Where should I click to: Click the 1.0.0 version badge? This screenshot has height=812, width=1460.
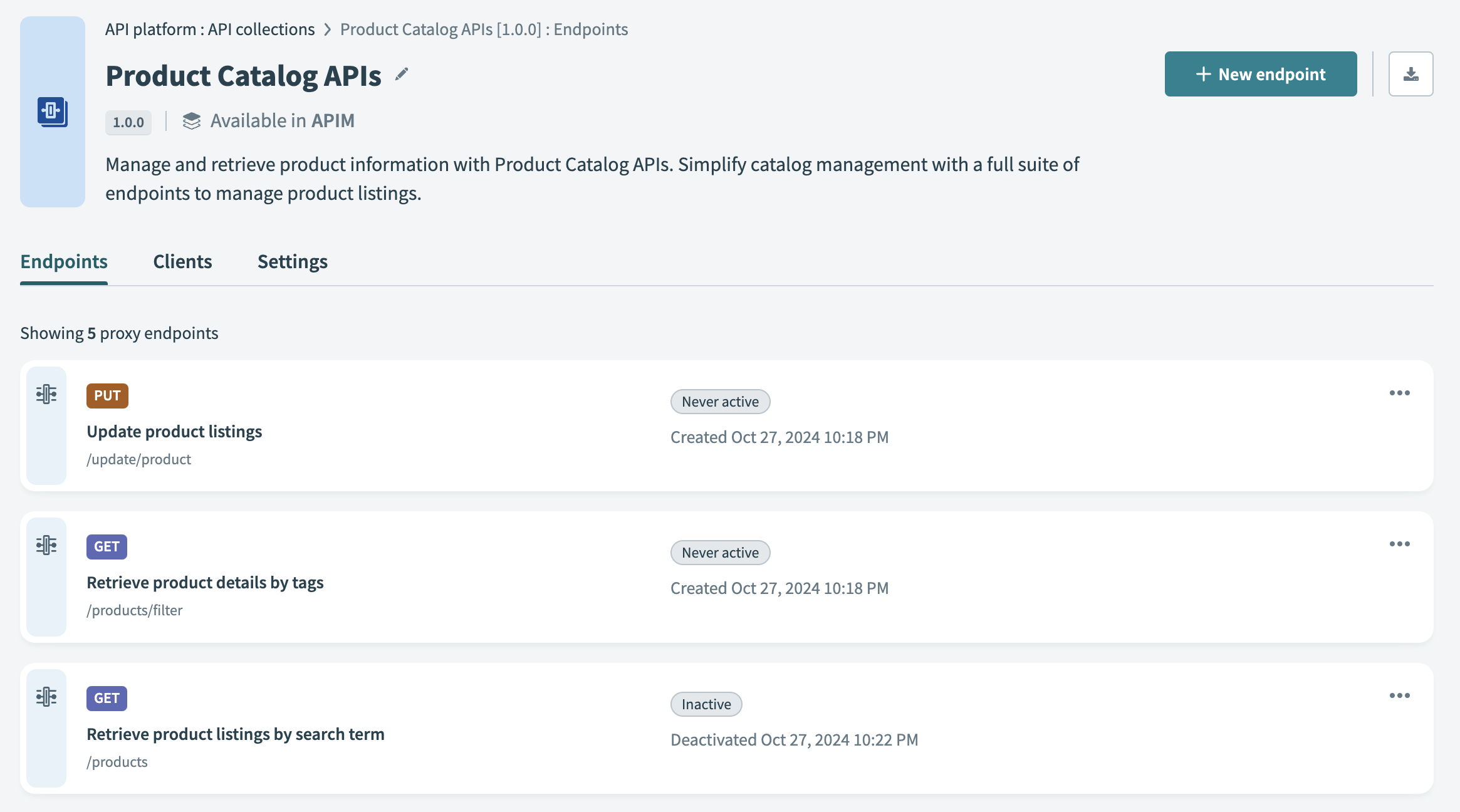tap(128, 122)
